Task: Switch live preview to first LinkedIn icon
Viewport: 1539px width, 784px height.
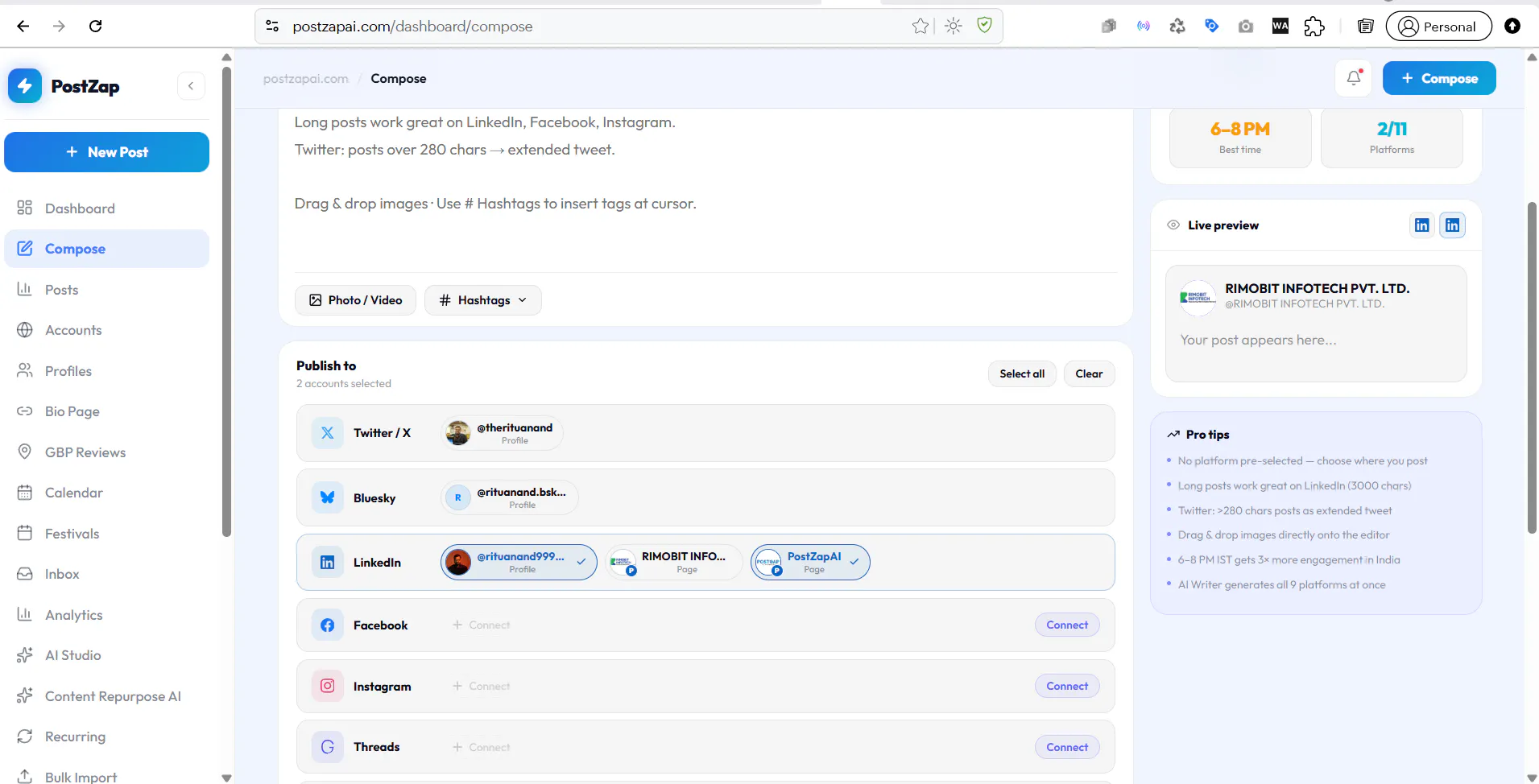Action: tap(1422, 225)
